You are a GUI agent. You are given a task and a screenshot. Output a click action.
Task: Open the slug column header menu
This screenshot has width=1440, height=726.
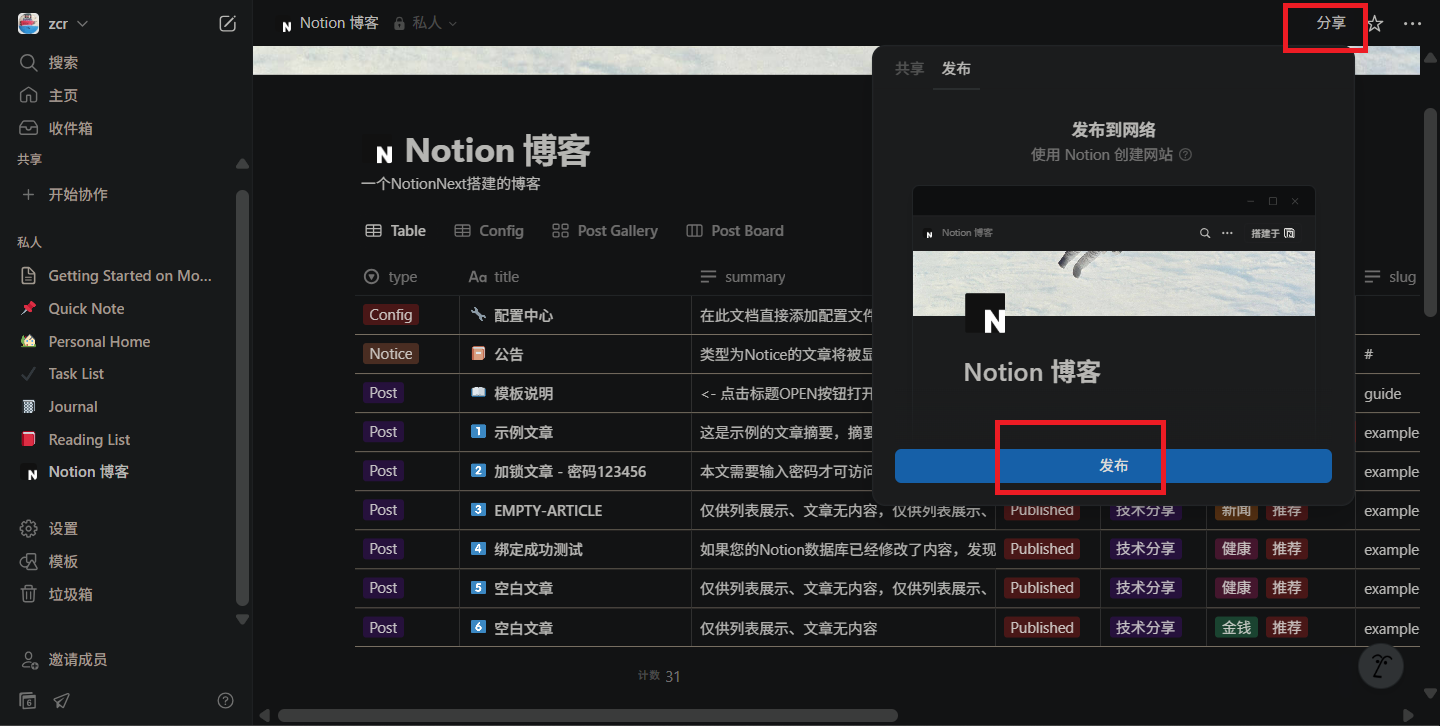[1390, 277]
